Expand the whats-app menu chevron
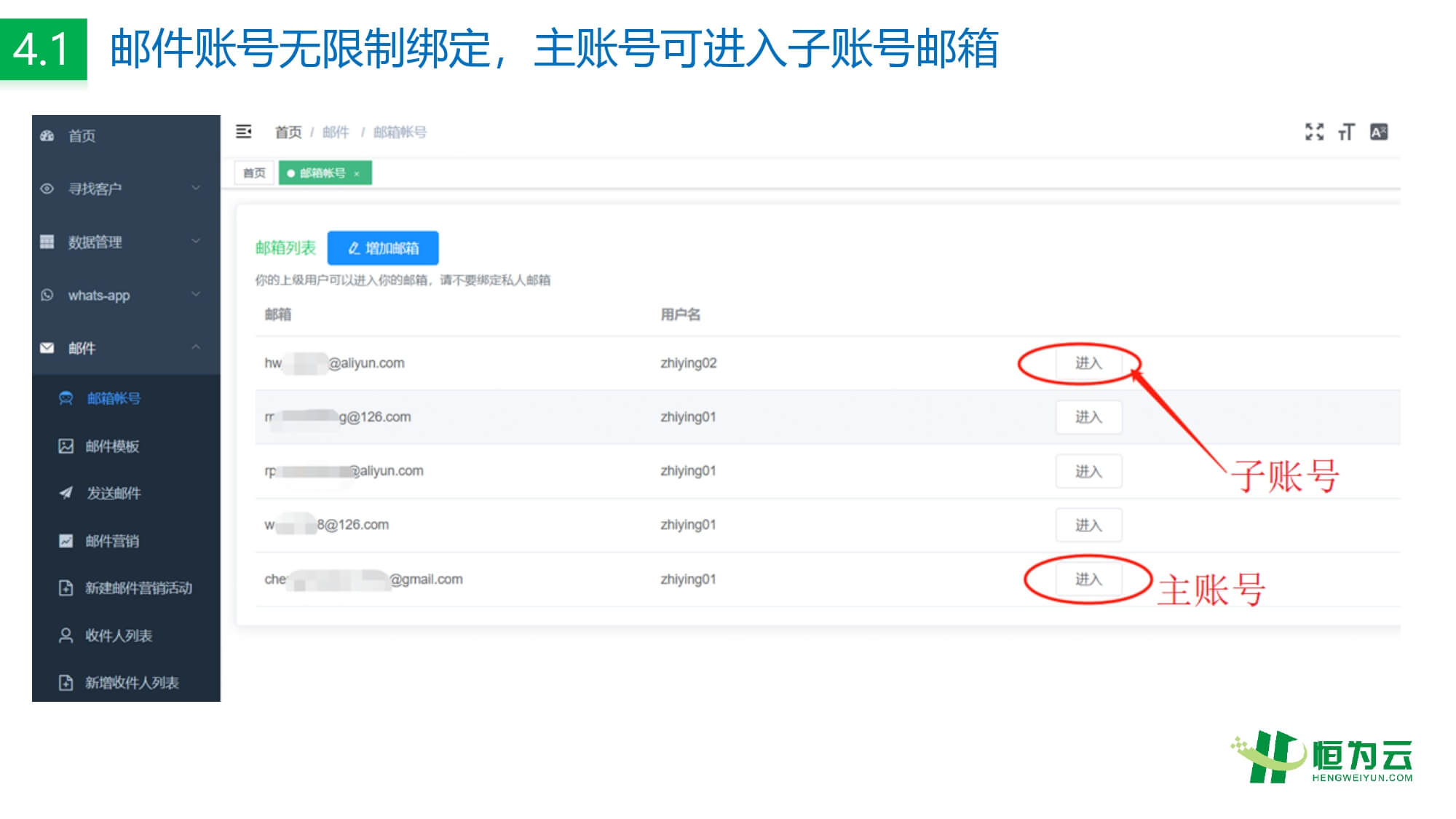The image size is (1456, 819). tap(196, 294)
